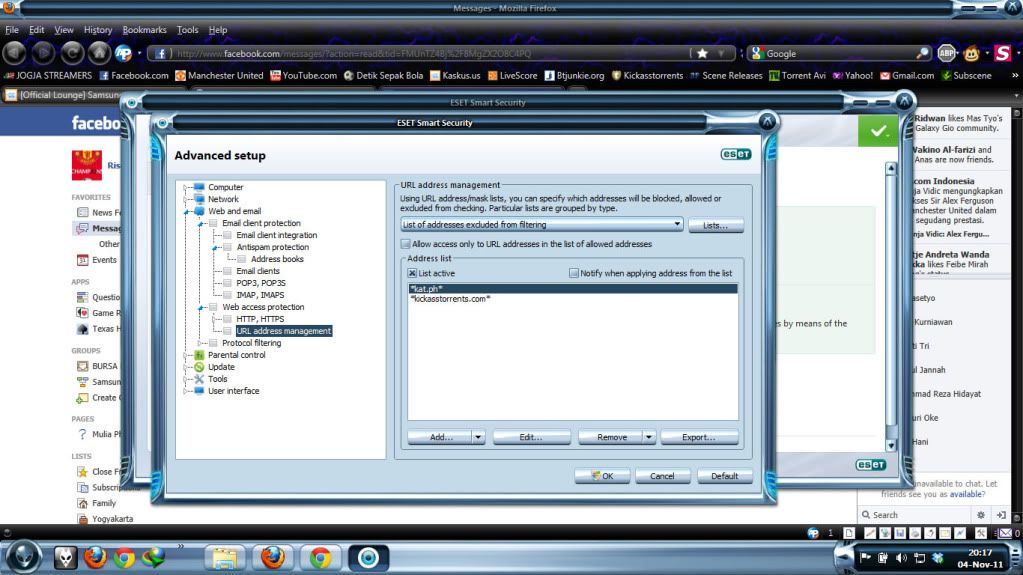Click scroll-down arrow in ESET main window
This screenshot has height=575, width=1023.
(891, 445)
